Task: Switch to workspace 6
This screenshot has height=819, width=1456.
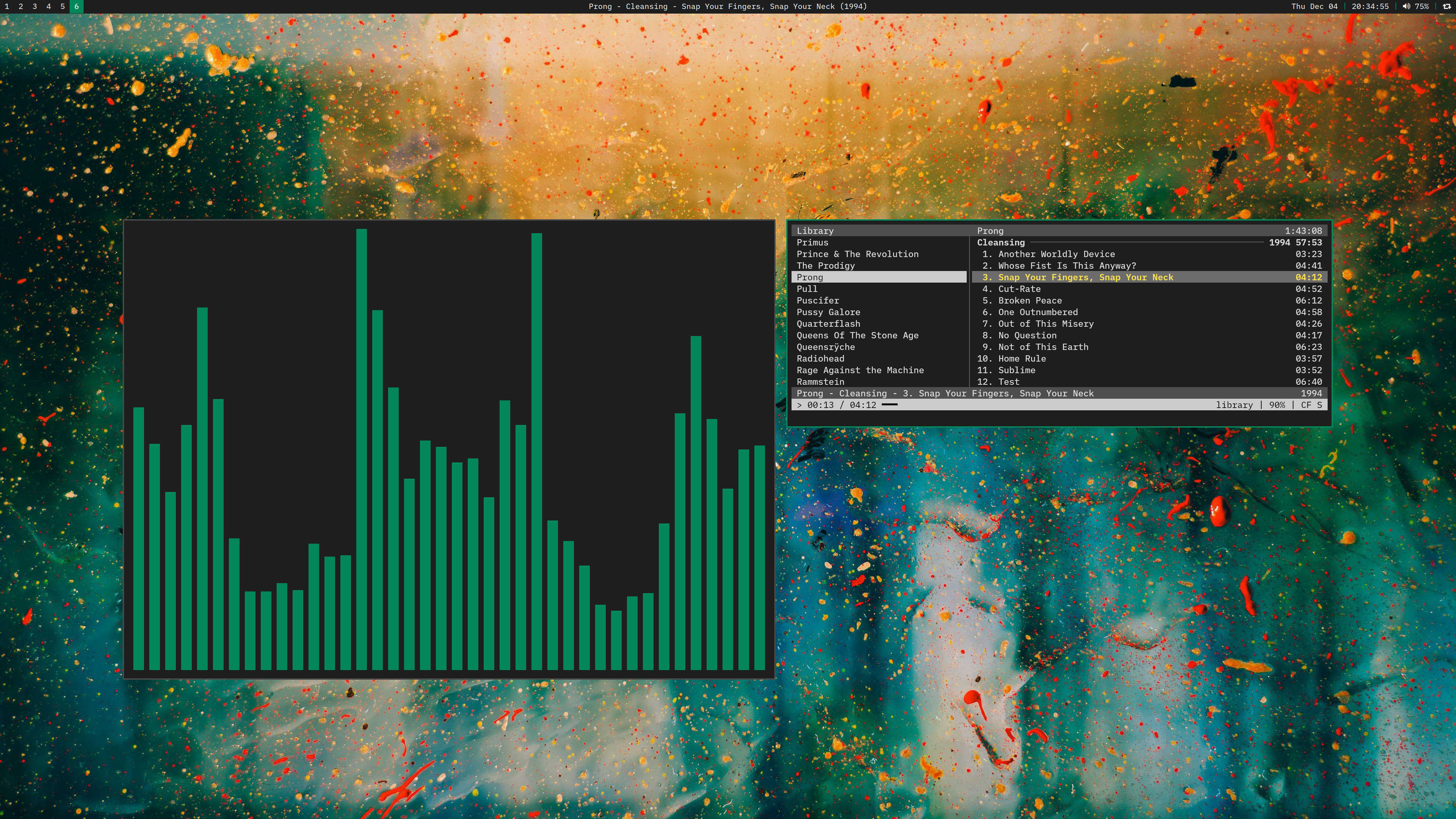Action: 76,6
